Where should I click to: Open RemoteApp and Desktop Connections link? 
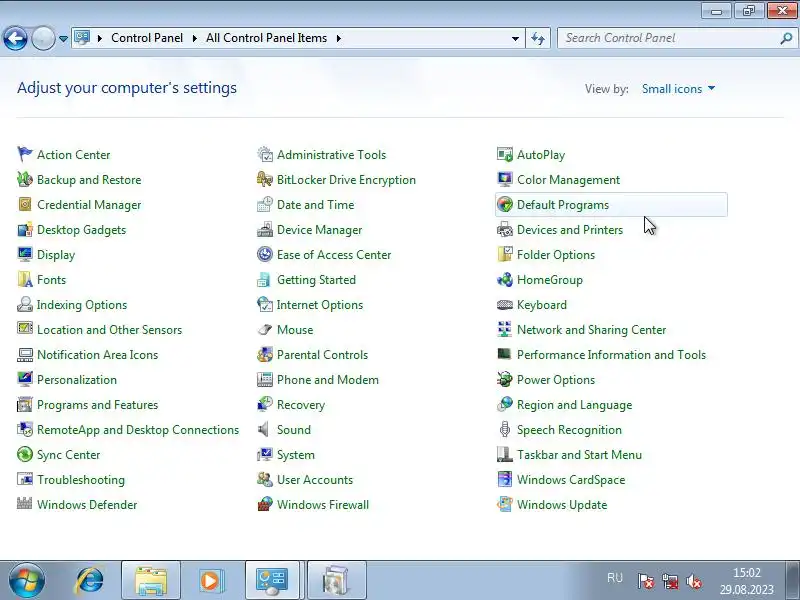[x=138, y=430]
